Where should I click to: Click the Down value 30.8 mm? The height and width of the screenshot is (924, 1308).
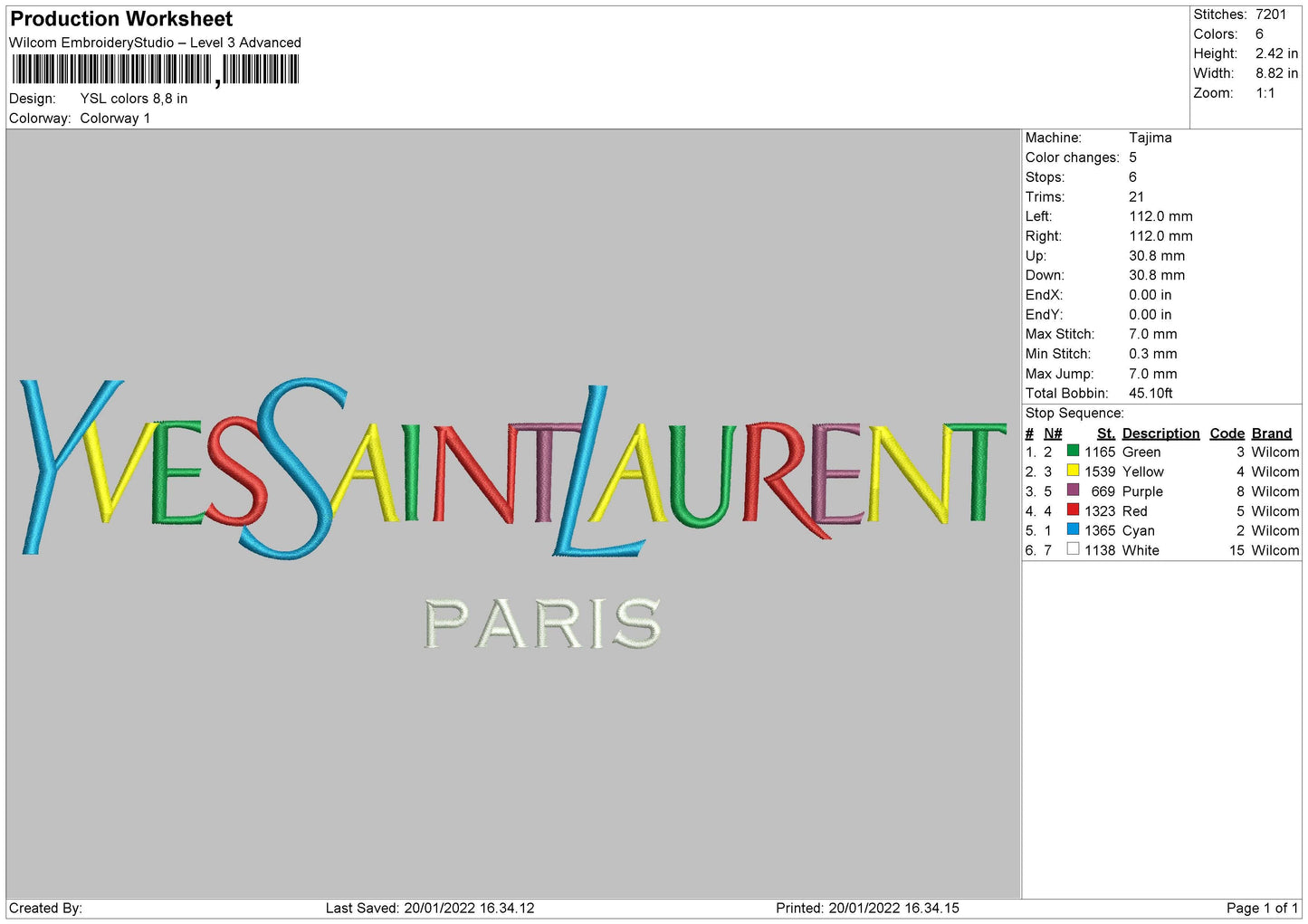[x=1157, y=275]
